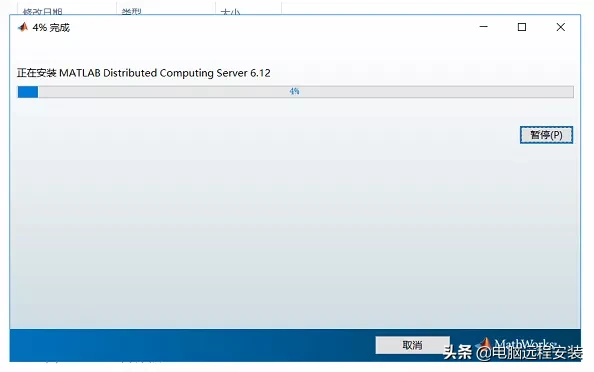Click the '4% 完成' window title text
The image size is (594, 372).
click(51, 28)
